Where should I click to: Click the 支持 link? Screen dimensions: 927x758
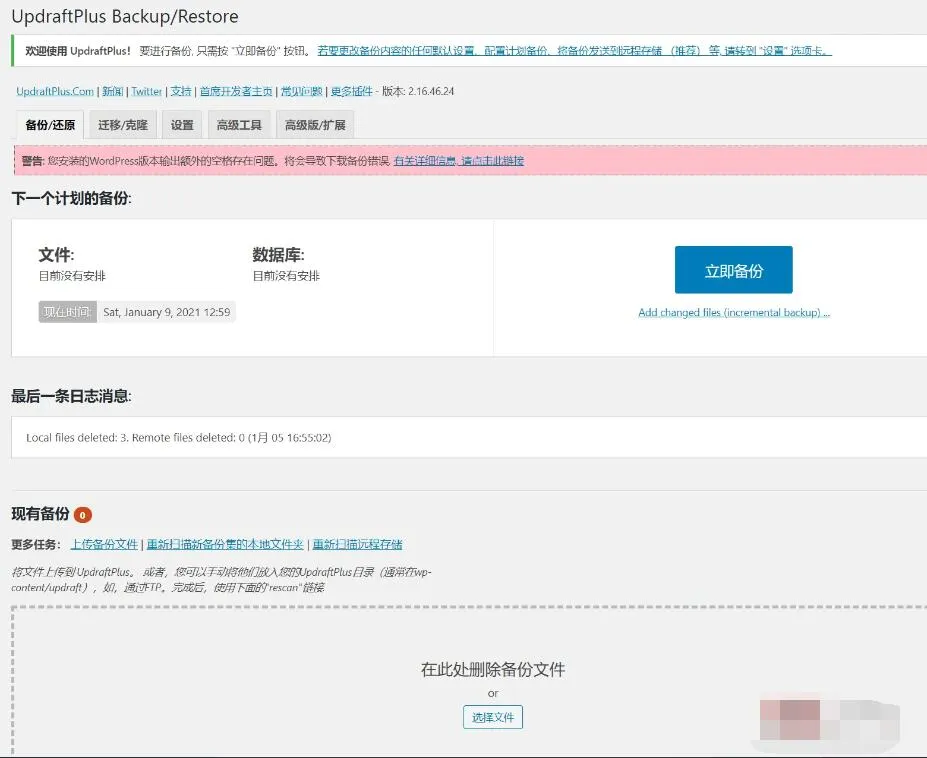(x=181, y=91)
